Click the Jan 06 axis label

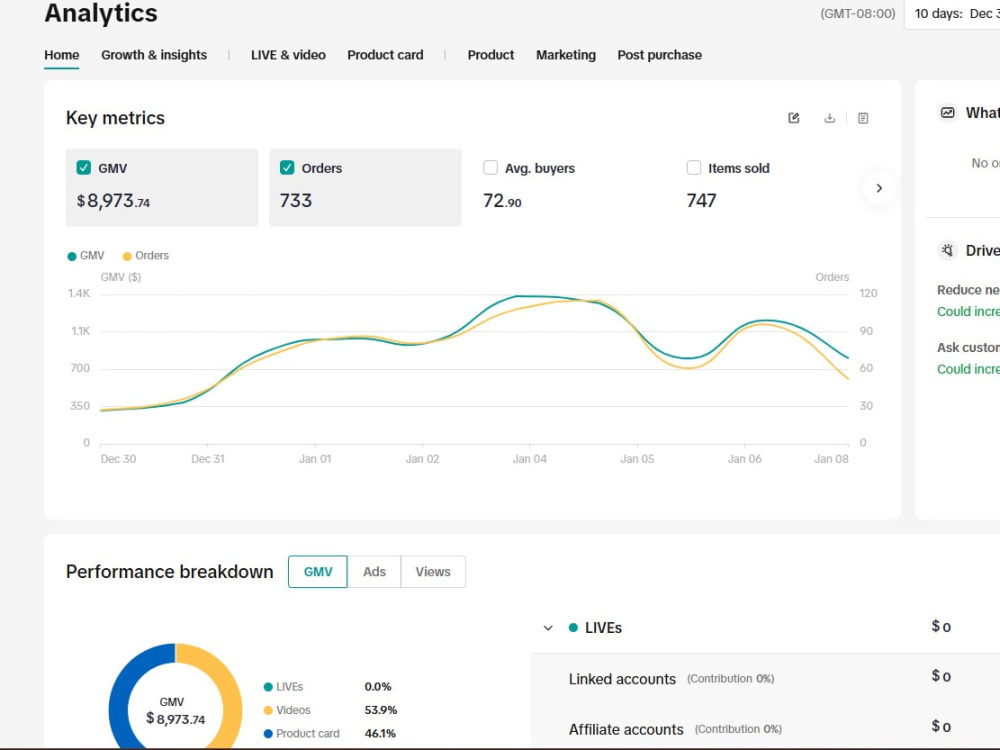pyautogui.click(x=744, y=459)
